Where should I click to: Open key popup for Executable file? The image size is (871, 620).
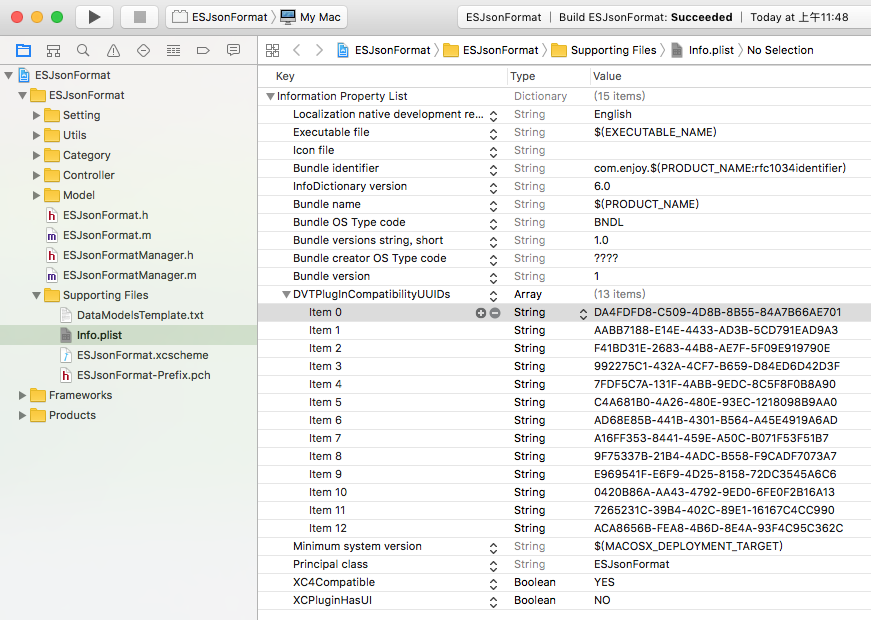493,134
